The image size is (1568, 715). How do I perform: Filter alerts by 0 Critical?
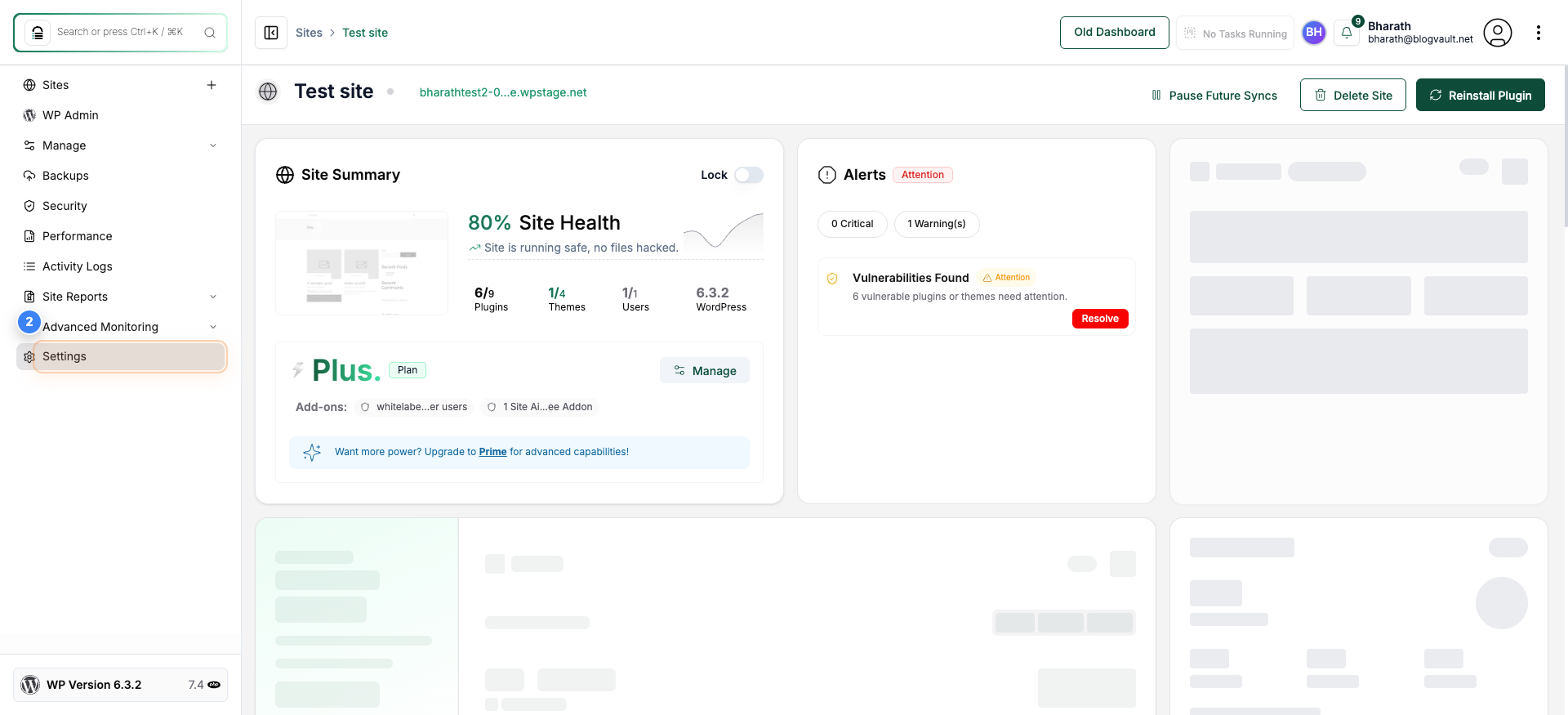pos(852,224)
